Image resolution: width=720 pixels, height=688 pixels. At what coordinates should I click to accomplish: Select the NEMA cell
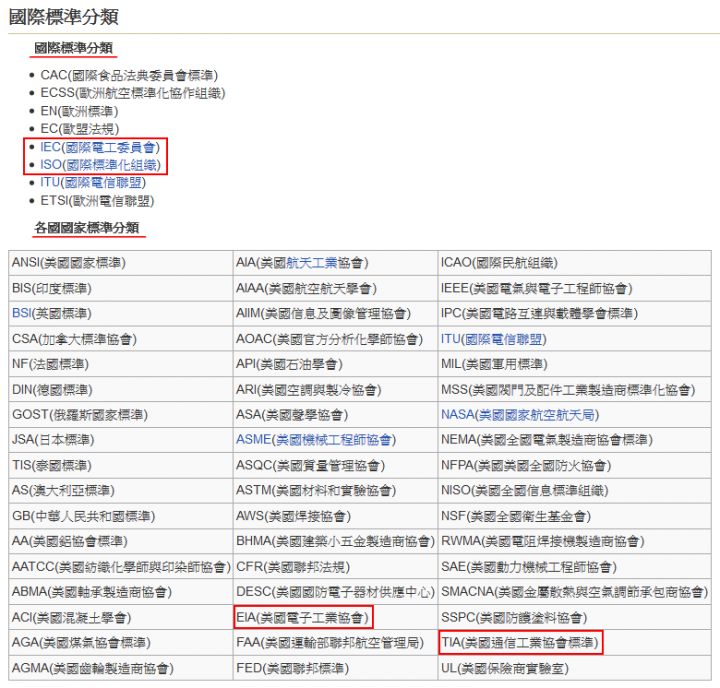(575, 440)
